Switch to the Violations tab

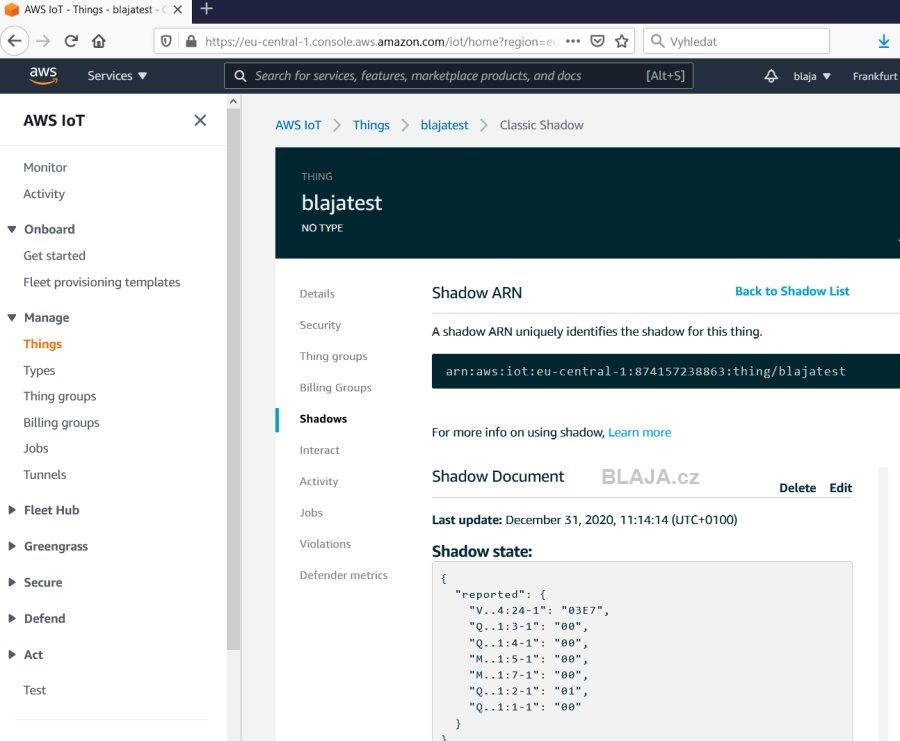[x=325, y=544]
